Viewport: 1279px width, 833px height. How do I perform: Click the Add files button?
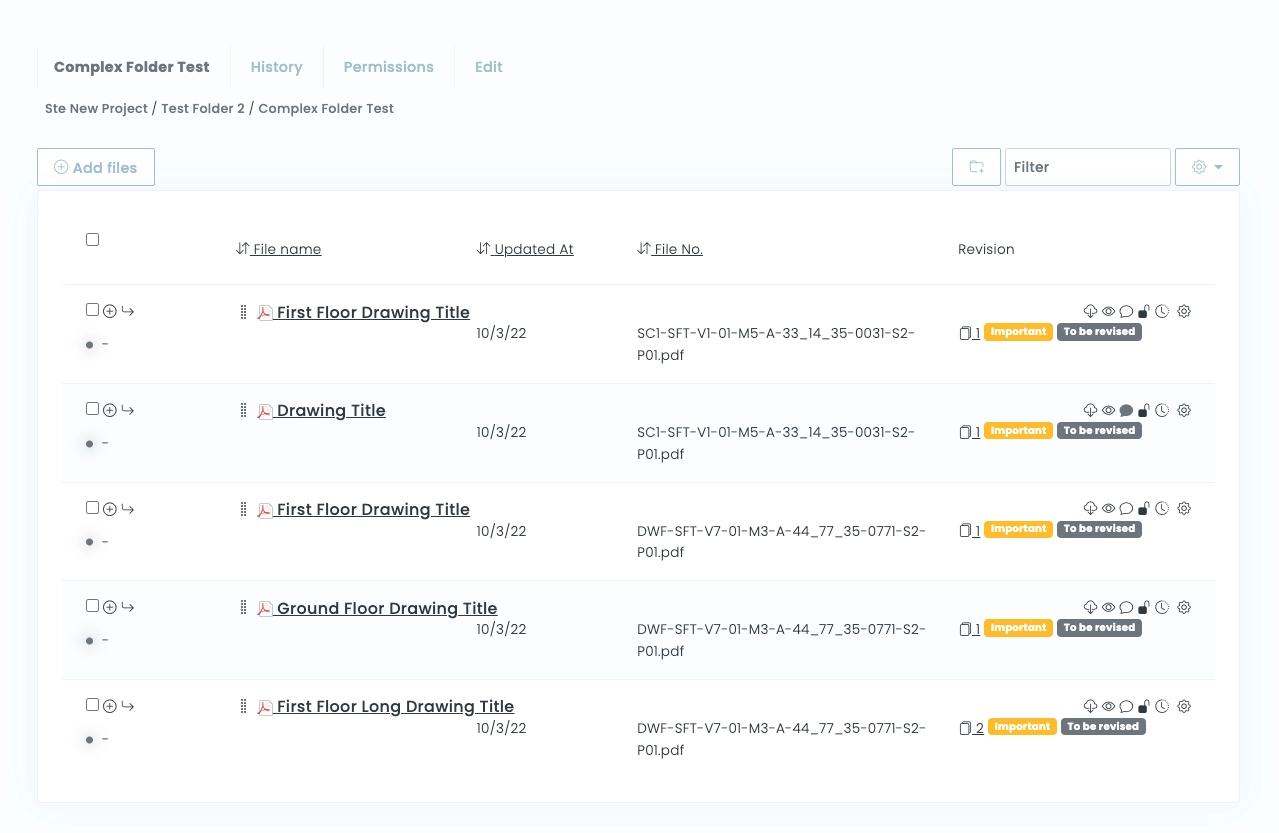point(96,167)
